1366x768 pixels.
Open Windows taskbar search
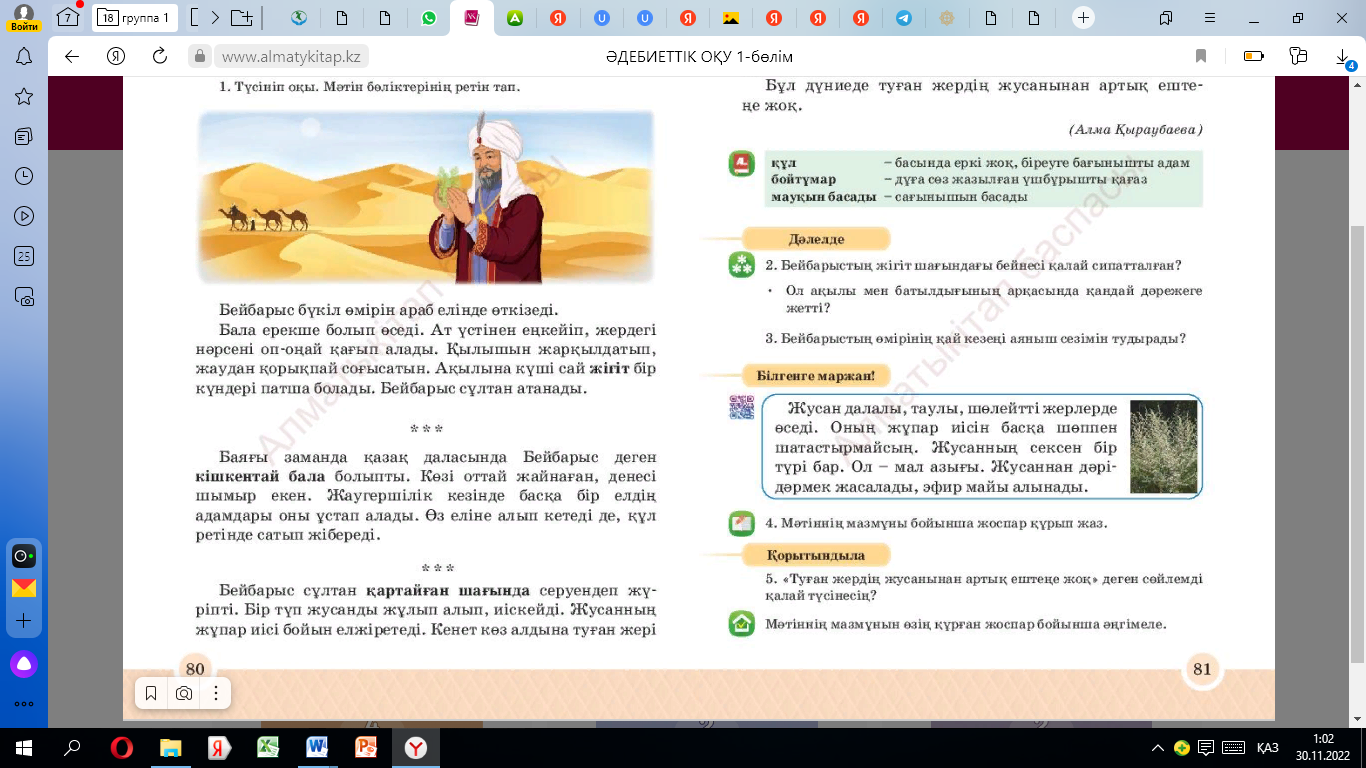pos(72,747)
